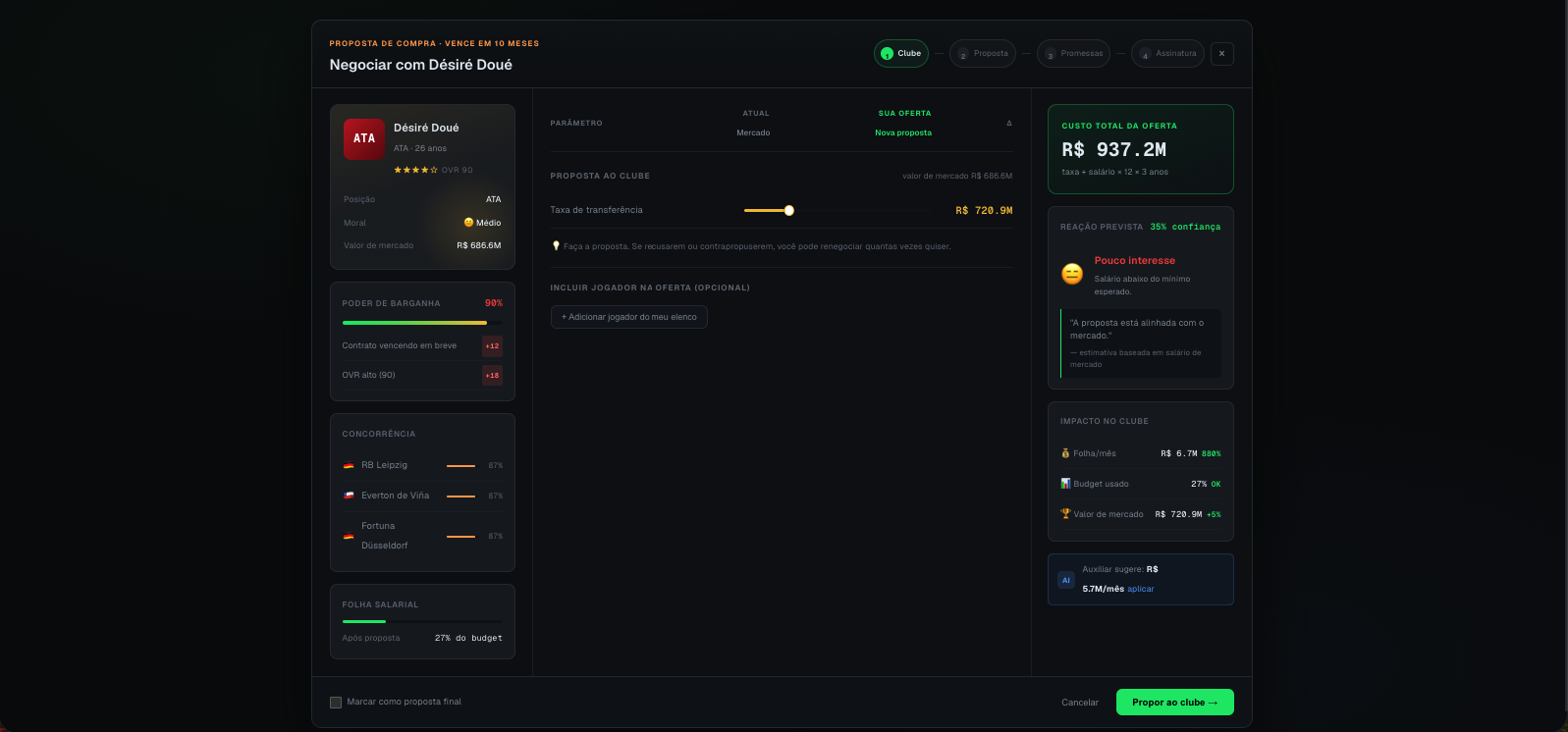Click the 90% bargaining power value
This screenshot has width=1568, height=732.
point(494,303)
